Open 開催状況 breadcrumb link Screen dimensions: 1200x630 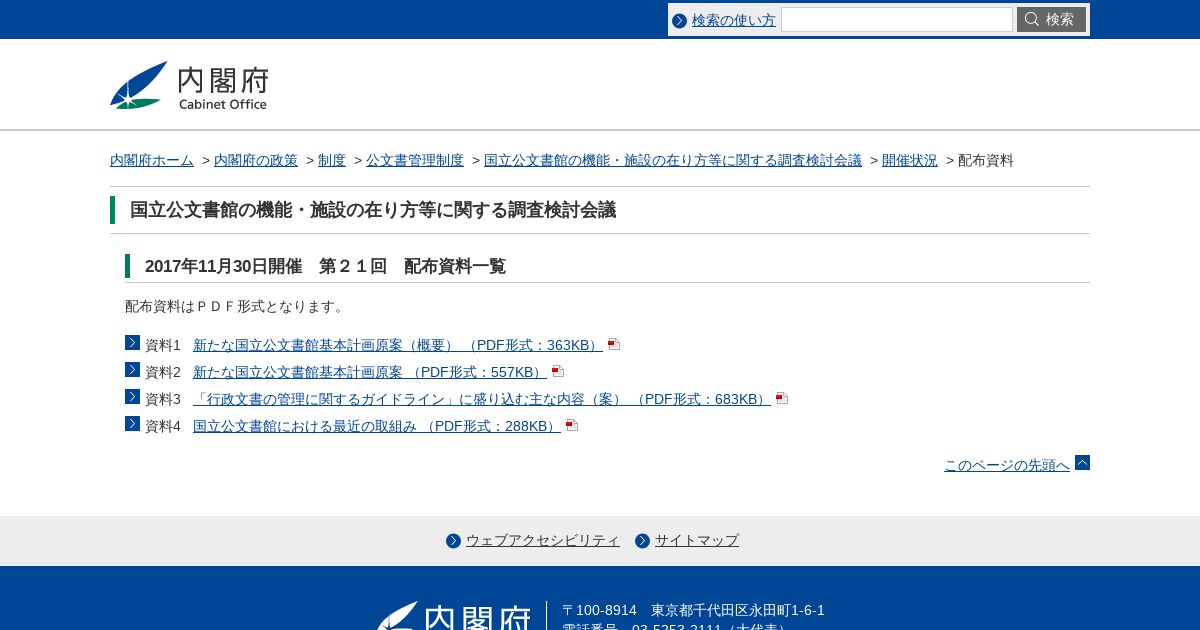[x=910, y=160]
